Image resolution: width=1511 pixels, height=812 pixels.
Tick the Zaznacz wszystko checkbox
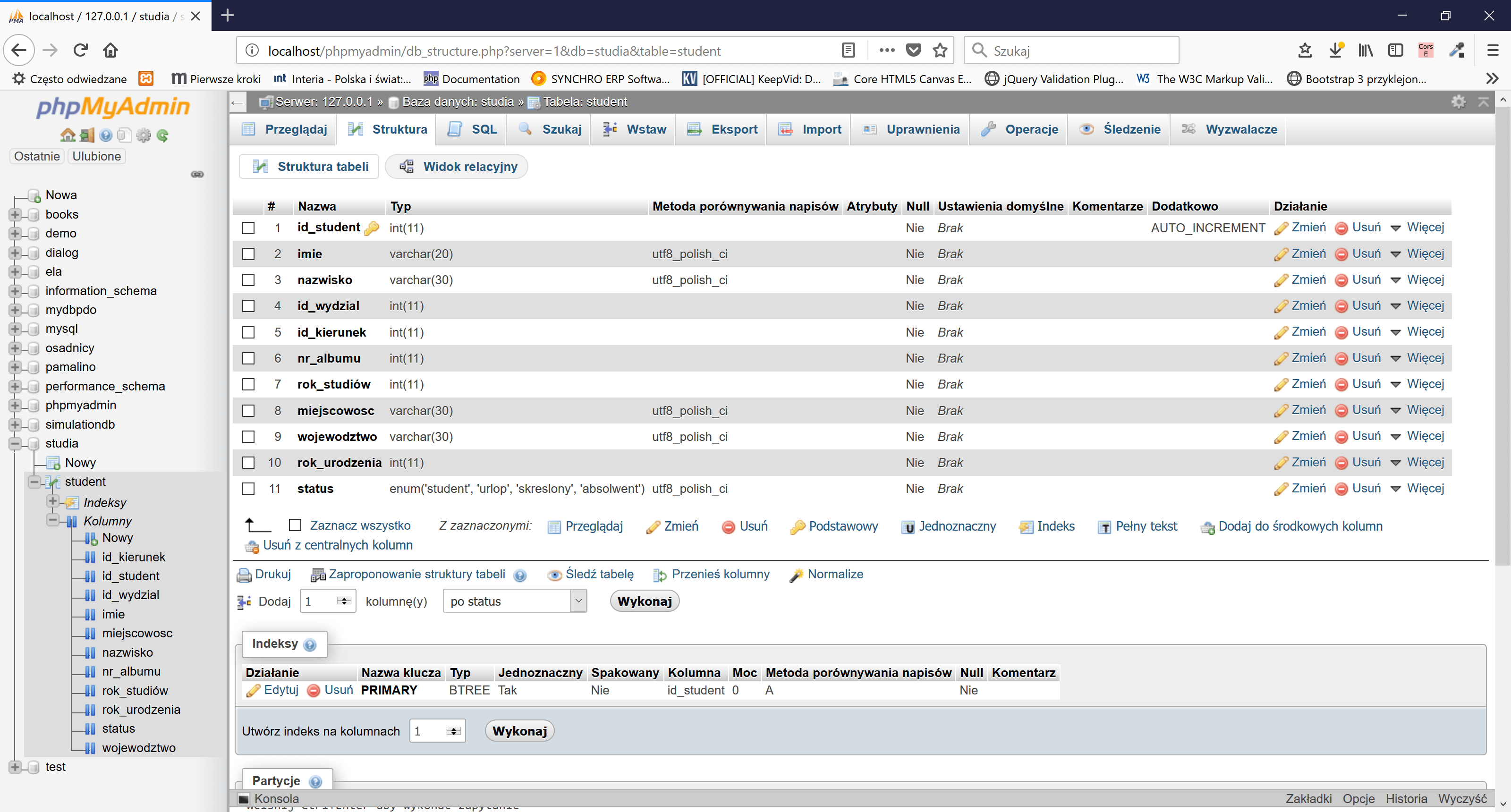(x=295, y=525)
